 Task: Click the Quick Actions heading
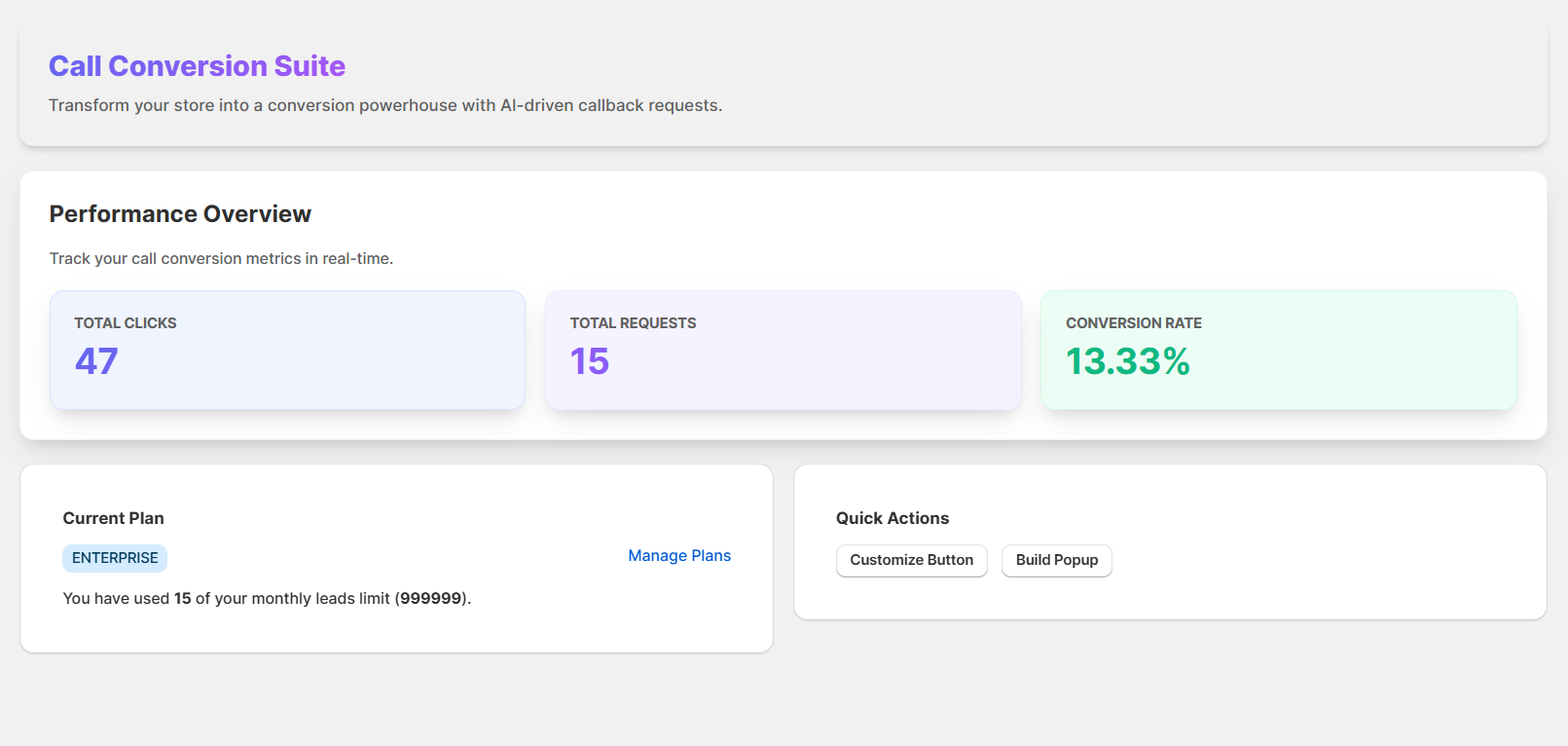(892, 518)
